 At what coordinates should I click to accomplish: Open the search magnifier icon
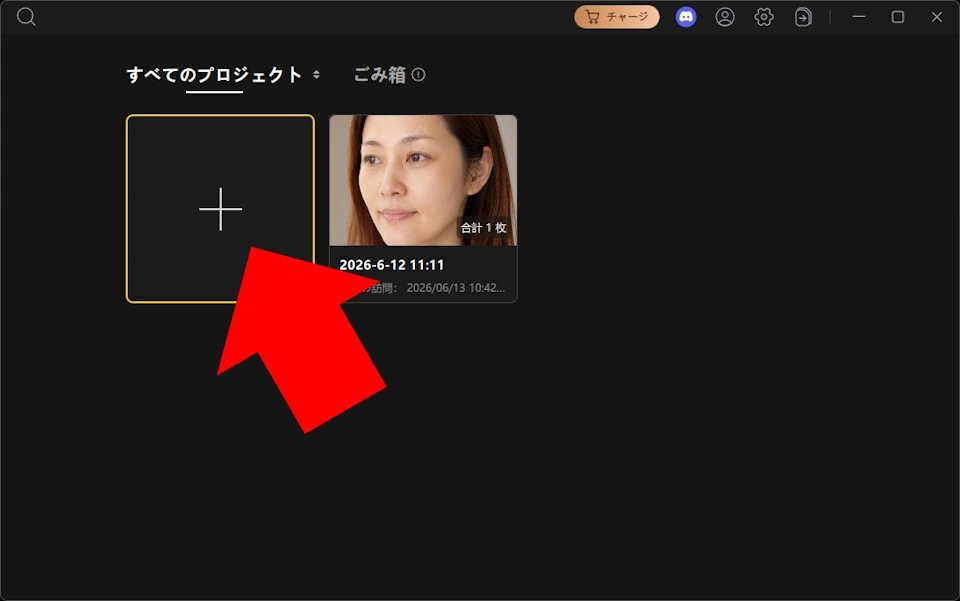pyautogui.click(x=26, y=17)
